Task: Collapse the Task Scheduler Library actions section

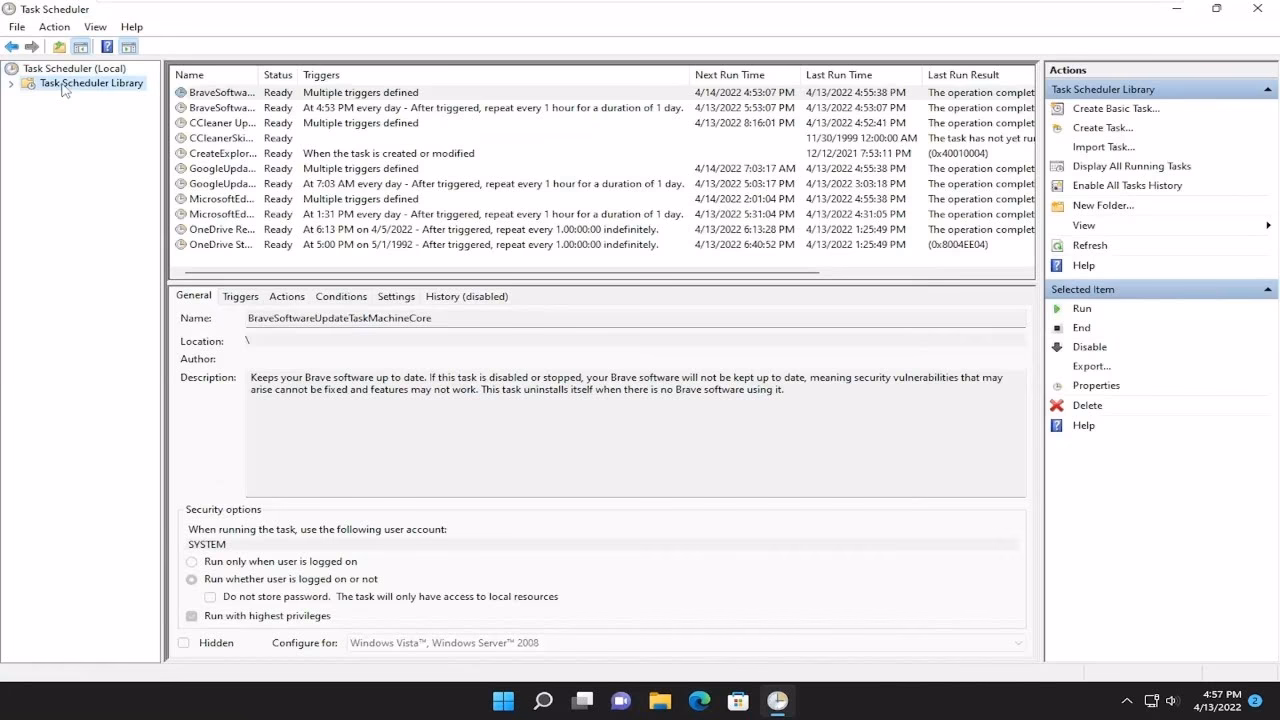Action: pos(1267,88)
